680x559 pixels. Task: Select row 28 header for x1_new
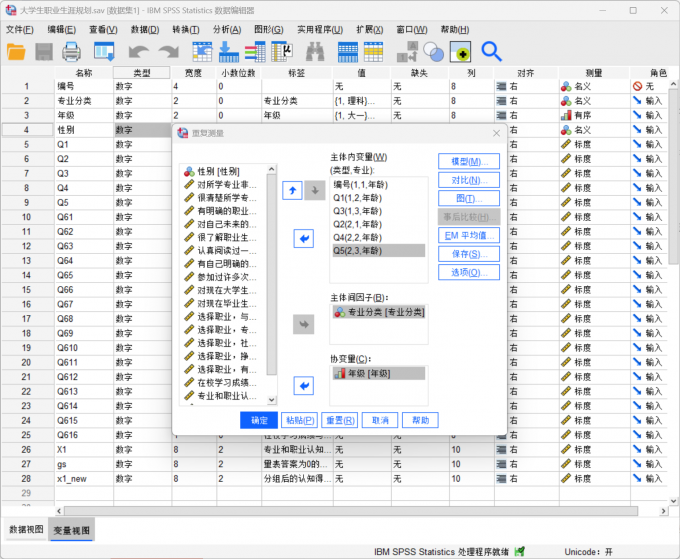(26, 479)
